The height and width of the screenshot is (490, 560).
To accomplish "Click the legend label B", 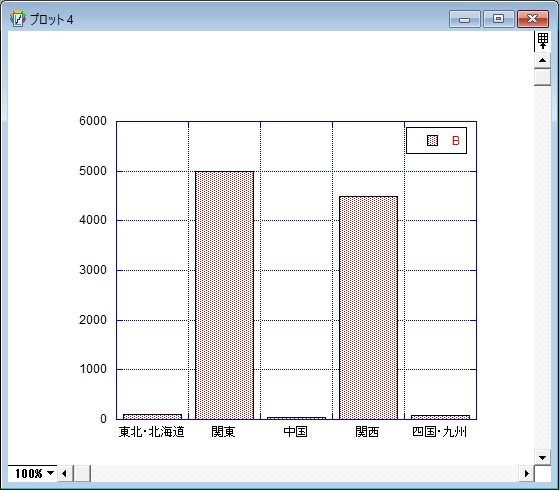I will (x=455, y=141).
